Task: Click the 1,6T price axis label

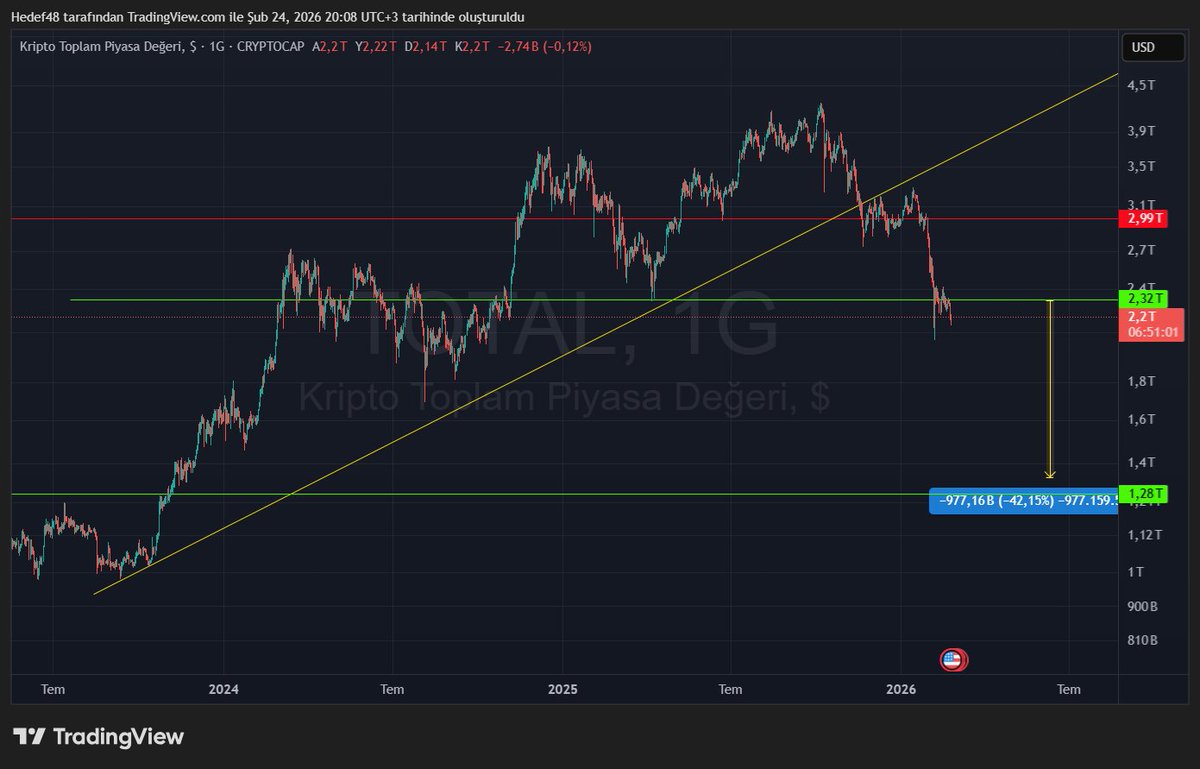Action: [x=1142, y=419]
